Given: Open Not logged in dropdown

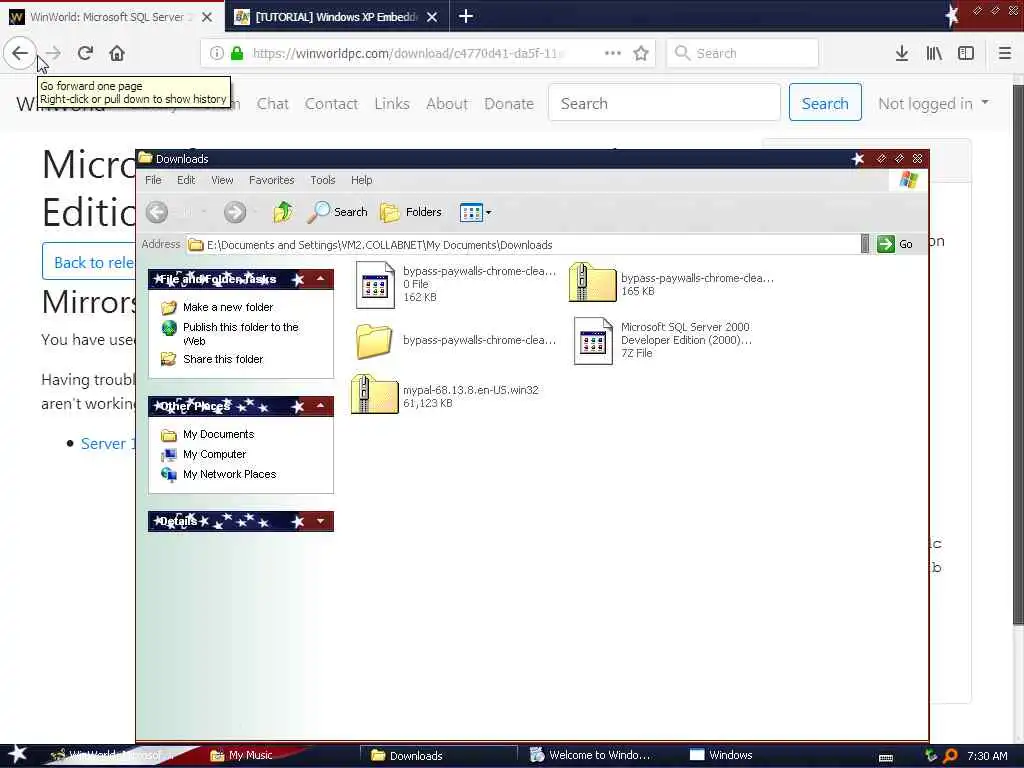Looking at the screenshot, I should 933,103.
